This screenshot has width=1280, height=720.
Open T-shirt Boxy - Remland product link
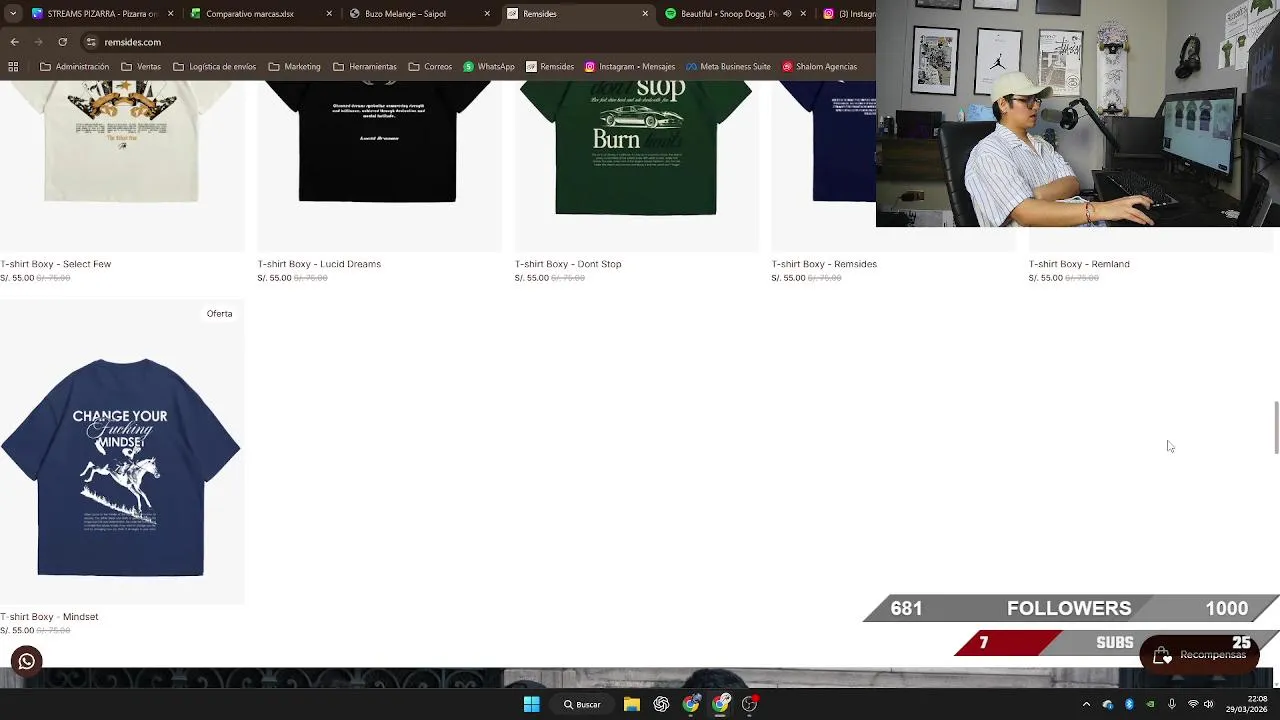point(1079,264)
